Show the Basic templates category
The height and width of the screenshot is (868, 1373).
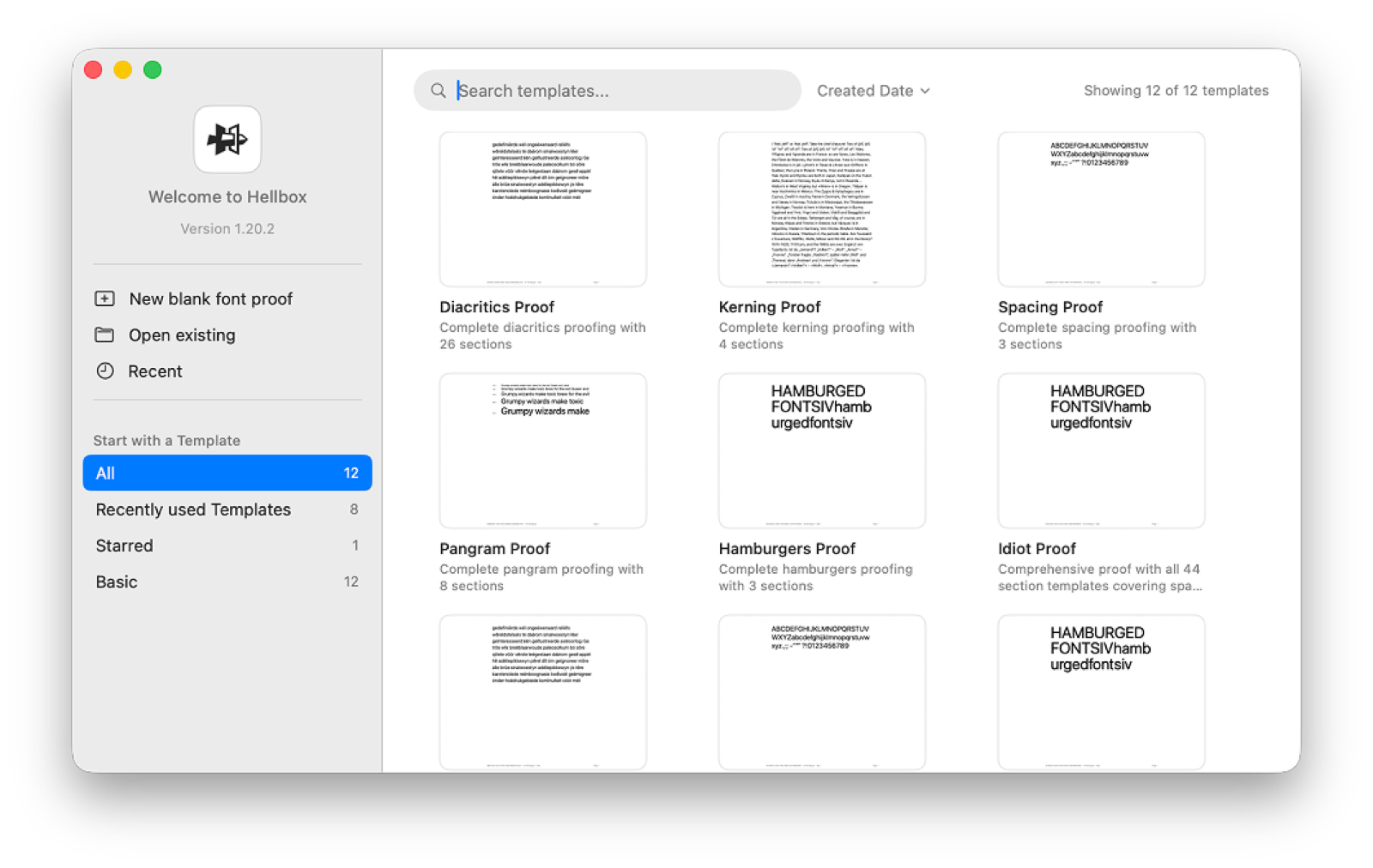(x=227, y=582)
